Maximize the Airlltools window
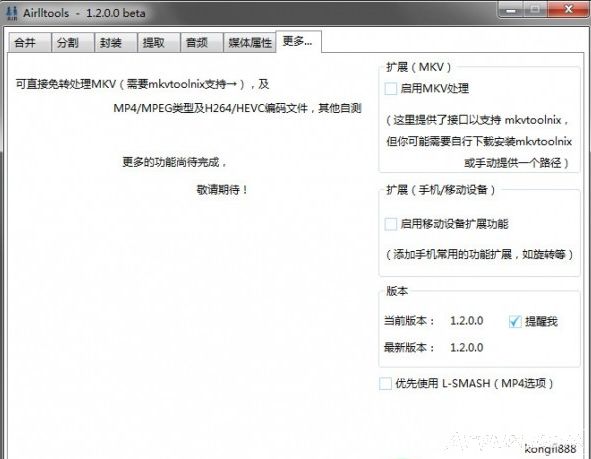Viewport: 591px width, 459px height. (535, 10)
